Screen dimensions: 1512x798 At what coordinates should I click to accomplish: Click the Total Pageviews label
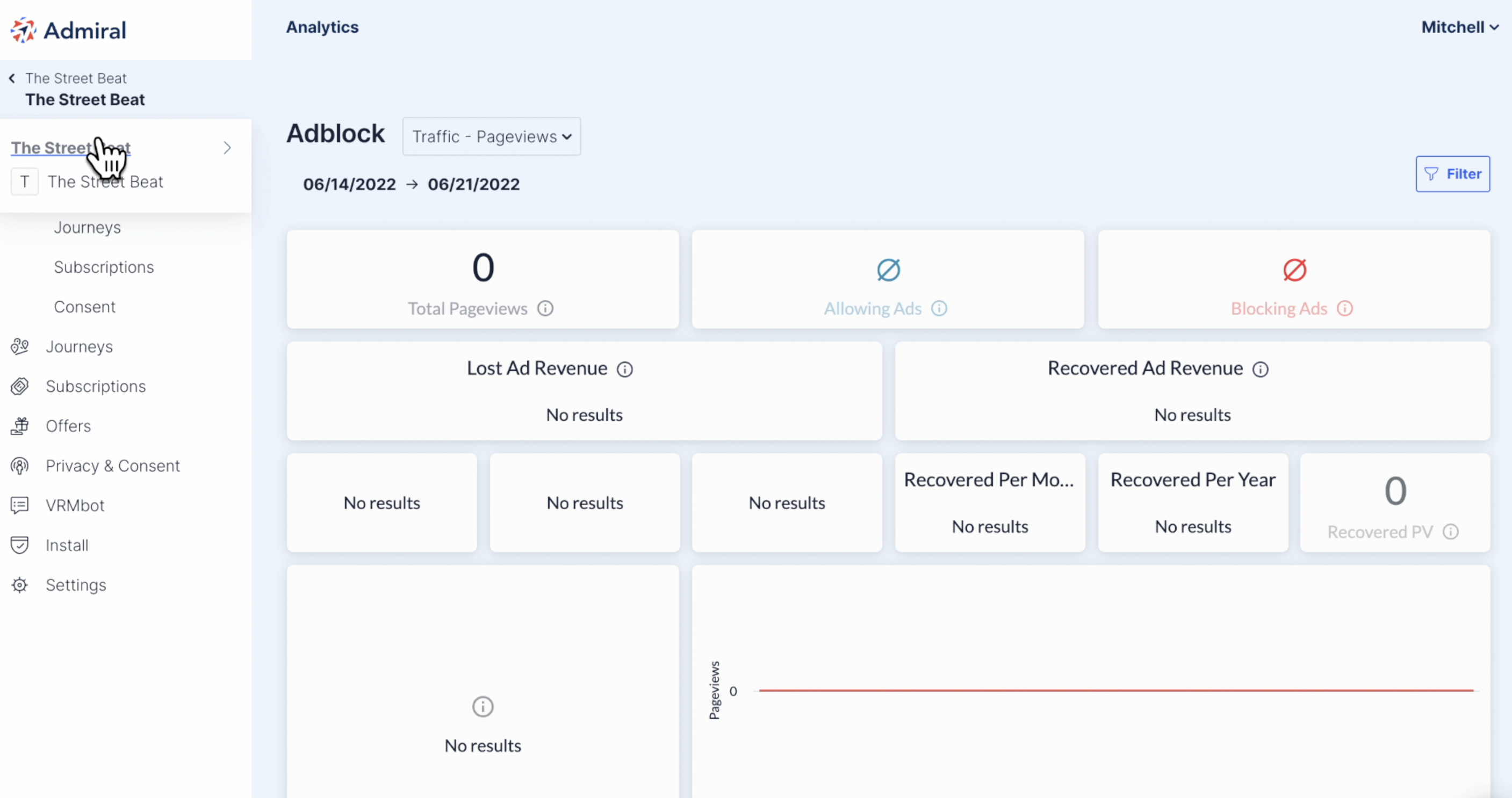coord(467,309)
